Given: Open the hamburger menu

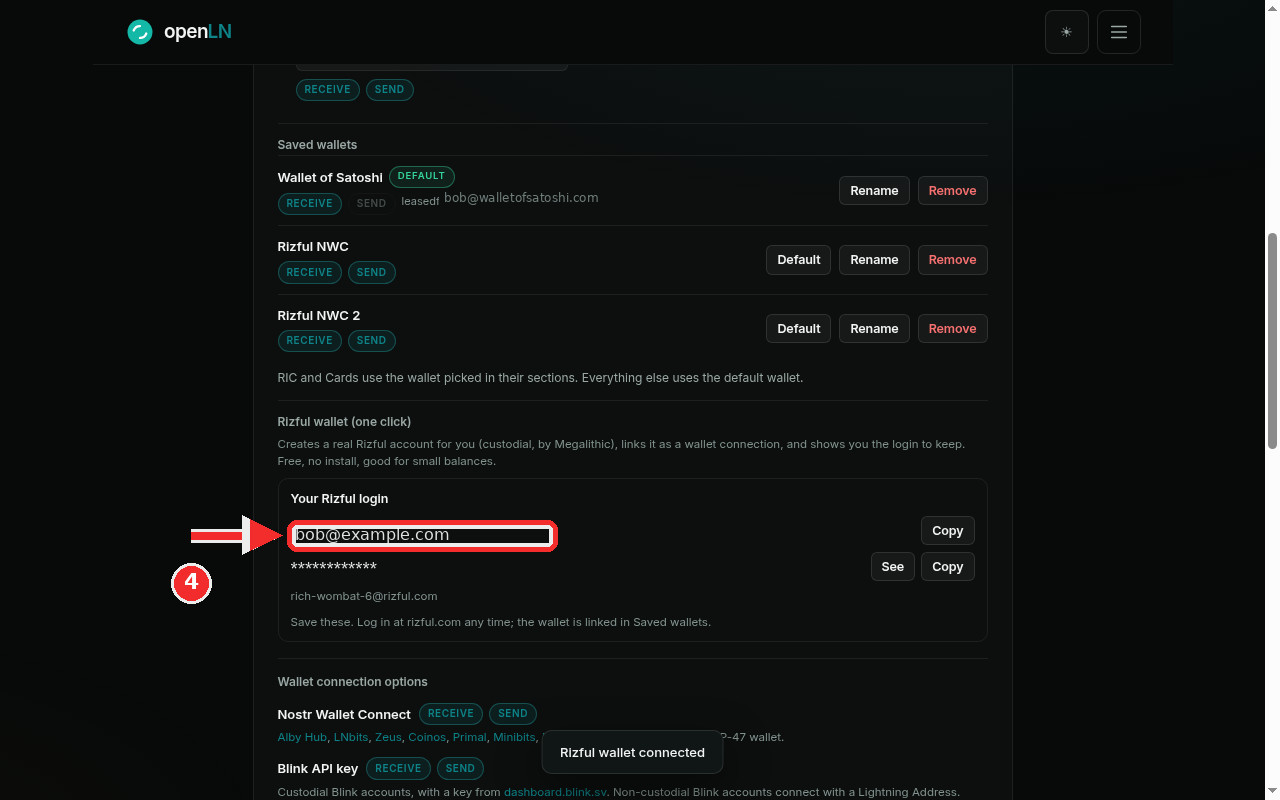Looking at the screenshot, I should pyautogui.click(x=1119, y=32).
